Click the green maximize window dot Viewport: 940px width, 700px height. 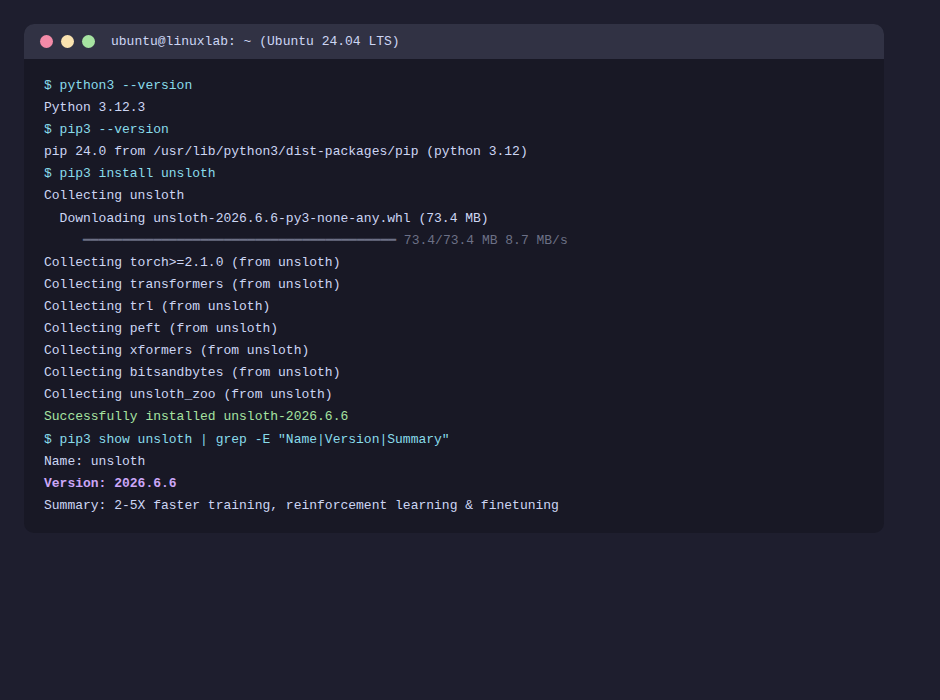pos(88,41)
